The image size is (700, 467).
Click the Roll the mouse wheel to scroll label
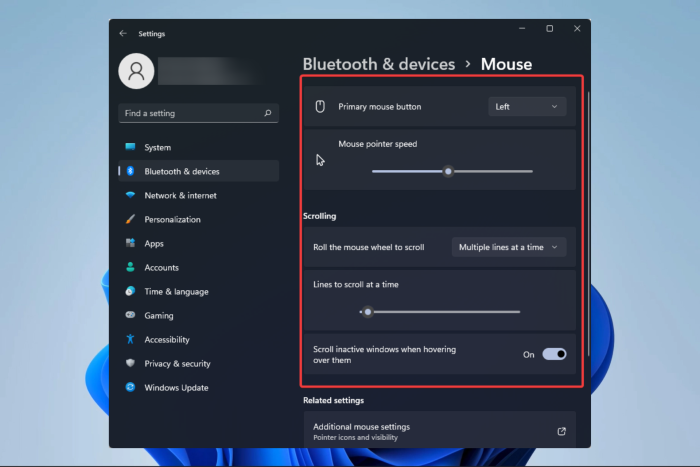click(369, 247)
